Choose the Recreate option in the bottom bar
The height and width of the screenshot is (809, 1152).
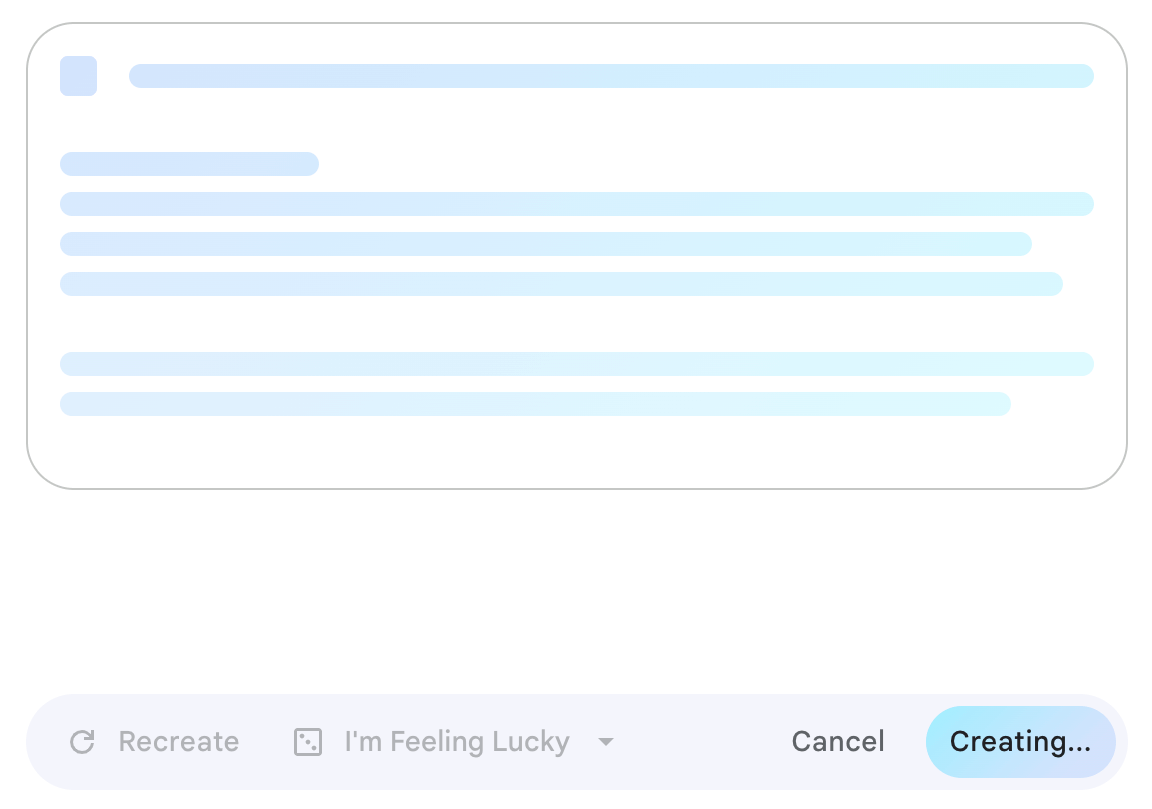coord(178,742)
